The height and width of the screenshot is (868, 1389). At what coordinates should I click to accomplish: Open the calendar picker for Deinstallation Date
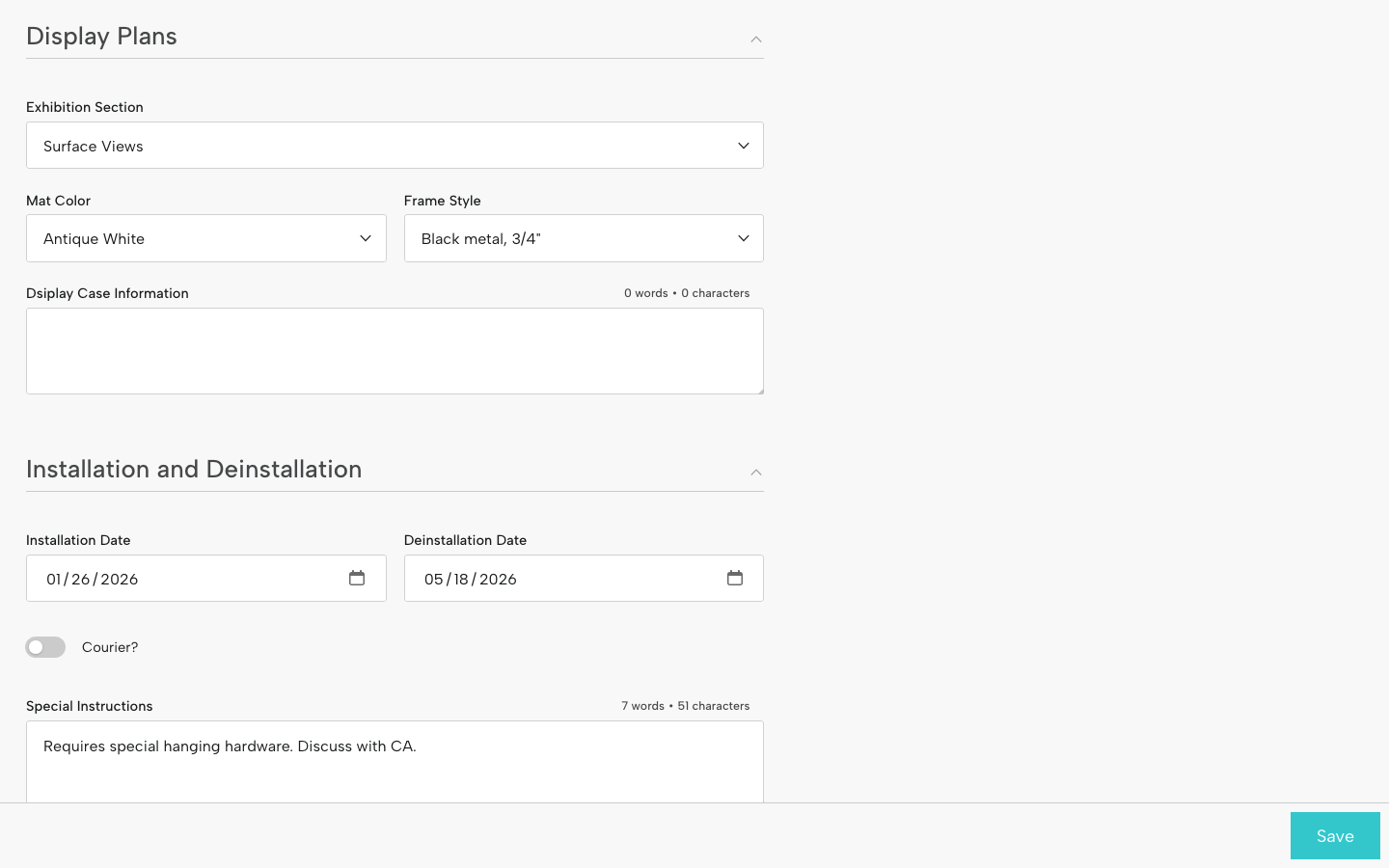click(x=735, y=578)
